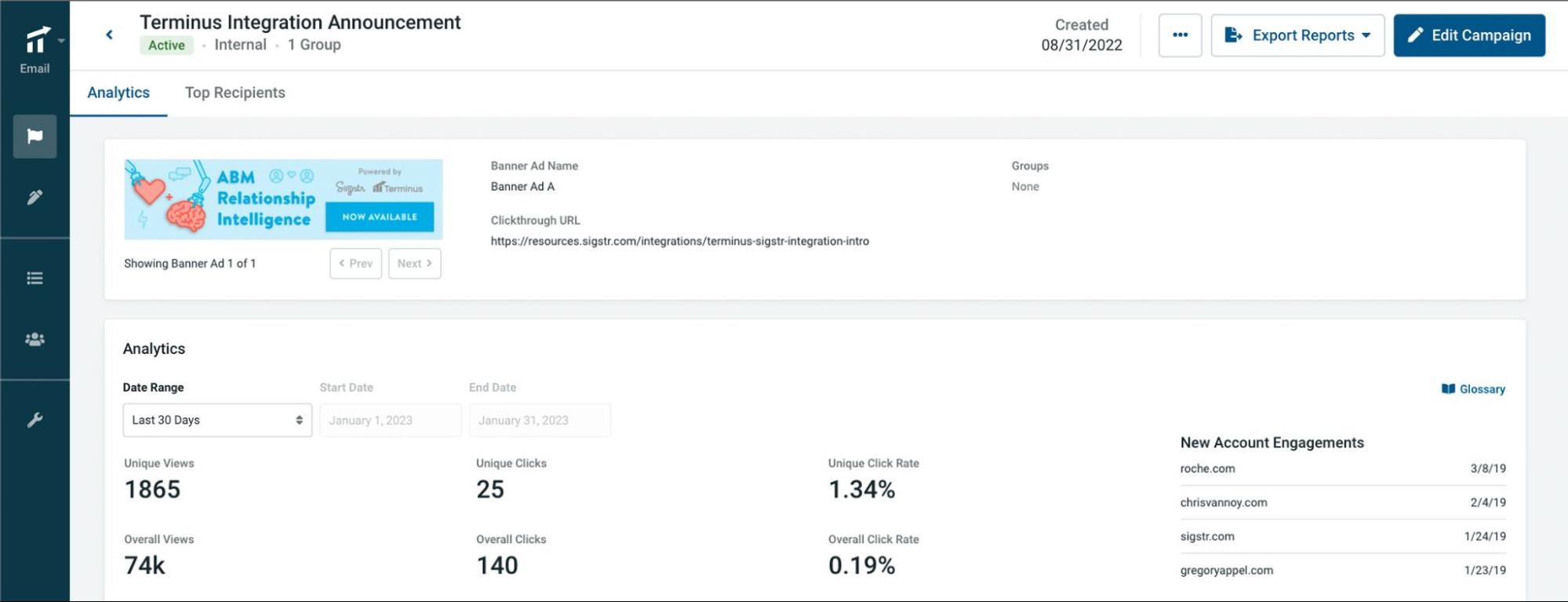Screen dimensions: 1568x602
Task: Open the pencil edit icon in sidebar
Action: tap(35, 197)
